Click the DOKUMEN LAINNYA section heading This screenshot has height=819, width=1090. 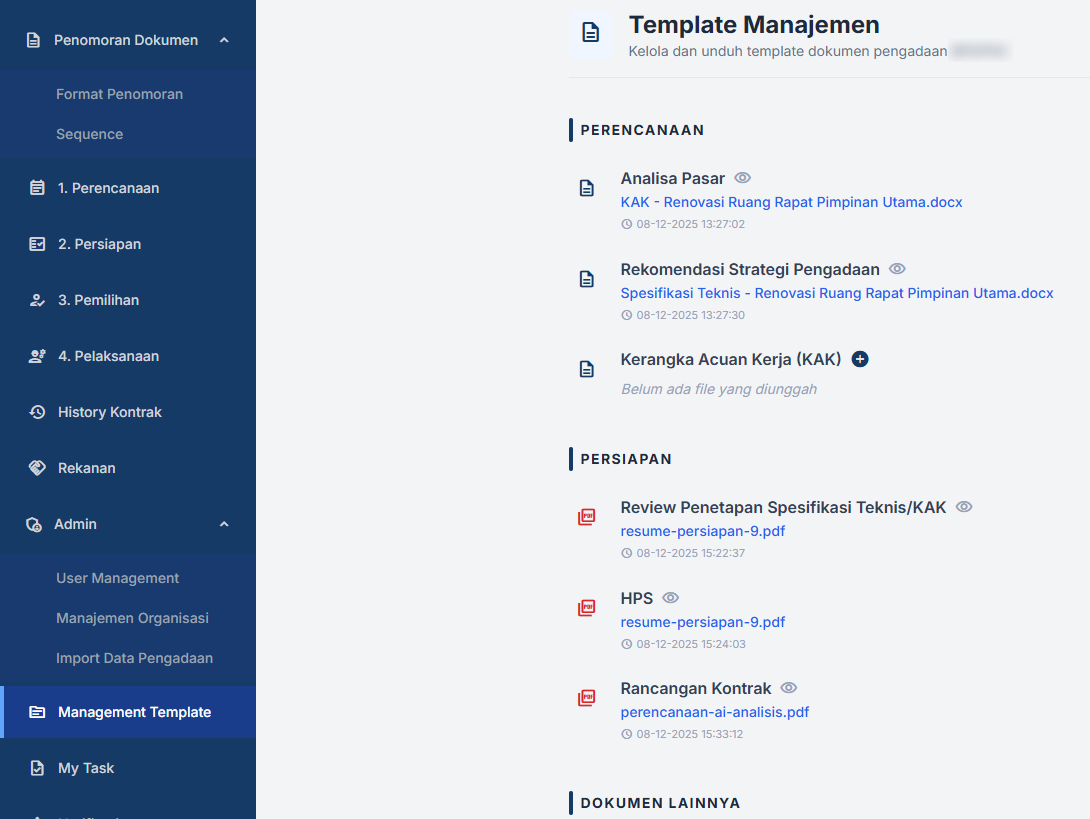(x=660, y=803)
